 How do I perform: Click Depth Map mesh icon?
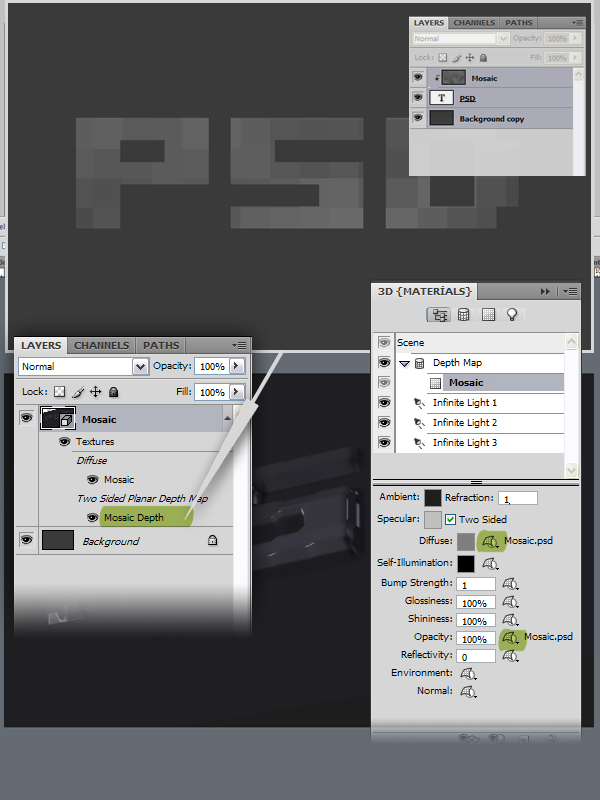(x=419, y=363)
